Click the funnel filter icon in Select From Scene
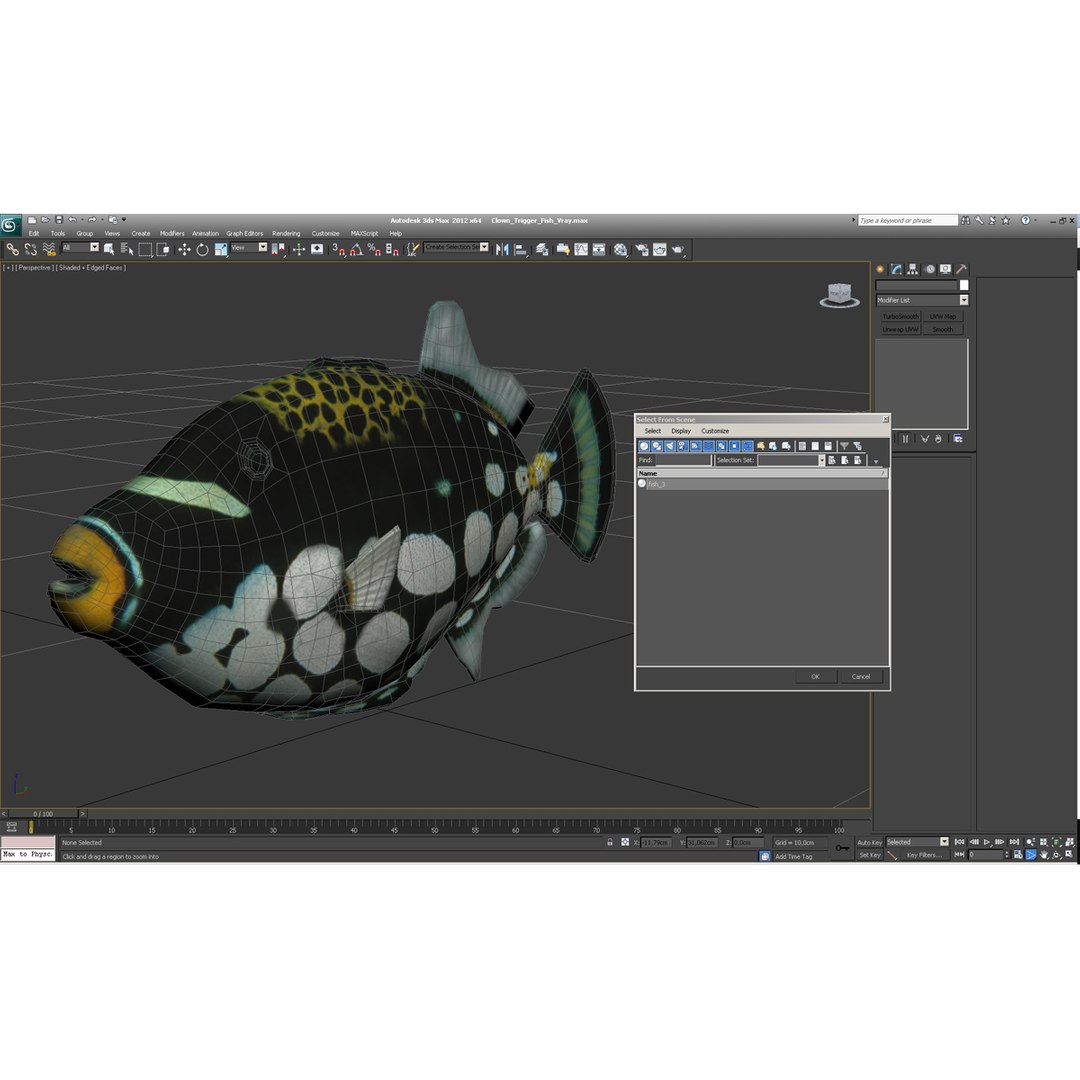The image size is (1080, 1080). pos(844,446)
